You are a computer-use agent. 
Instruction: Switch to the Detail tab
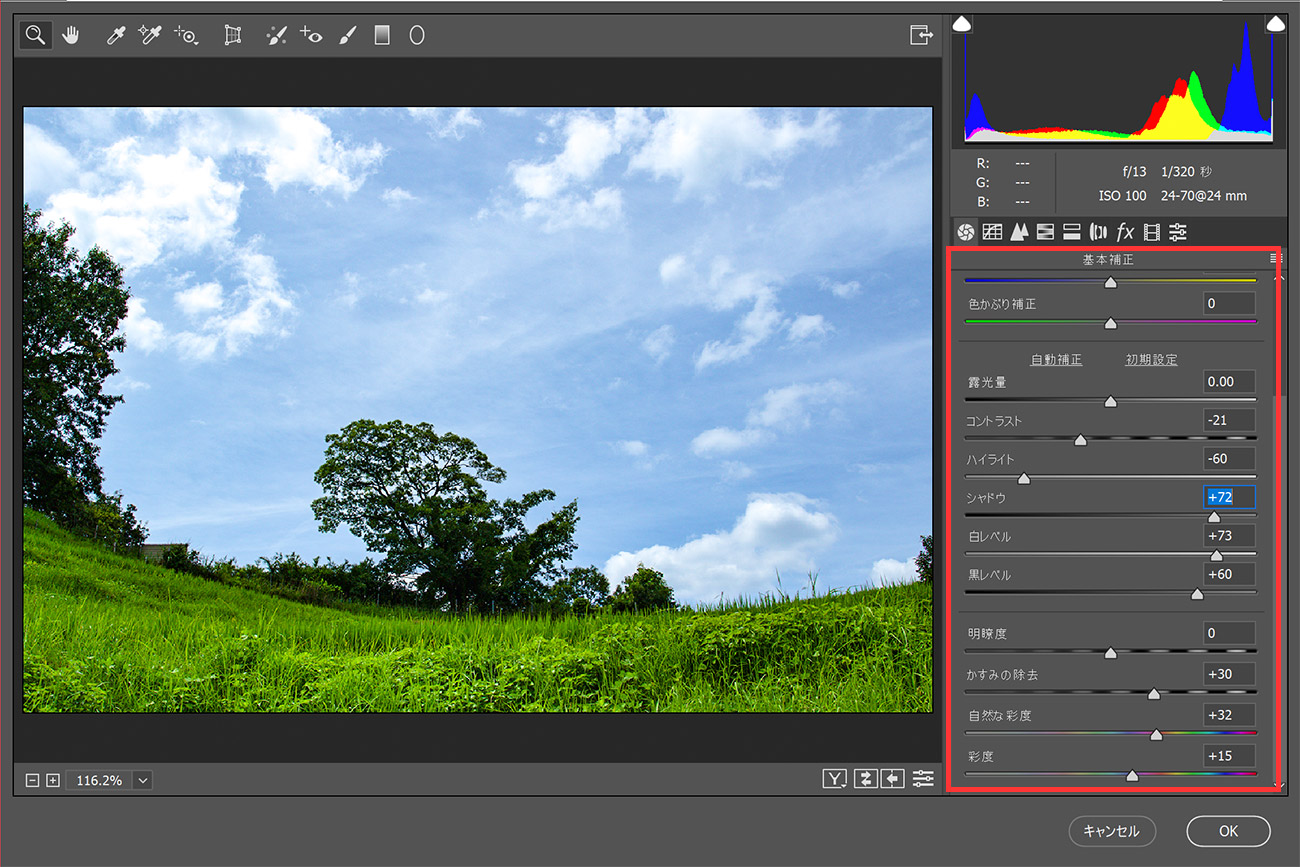point(1019,232)
